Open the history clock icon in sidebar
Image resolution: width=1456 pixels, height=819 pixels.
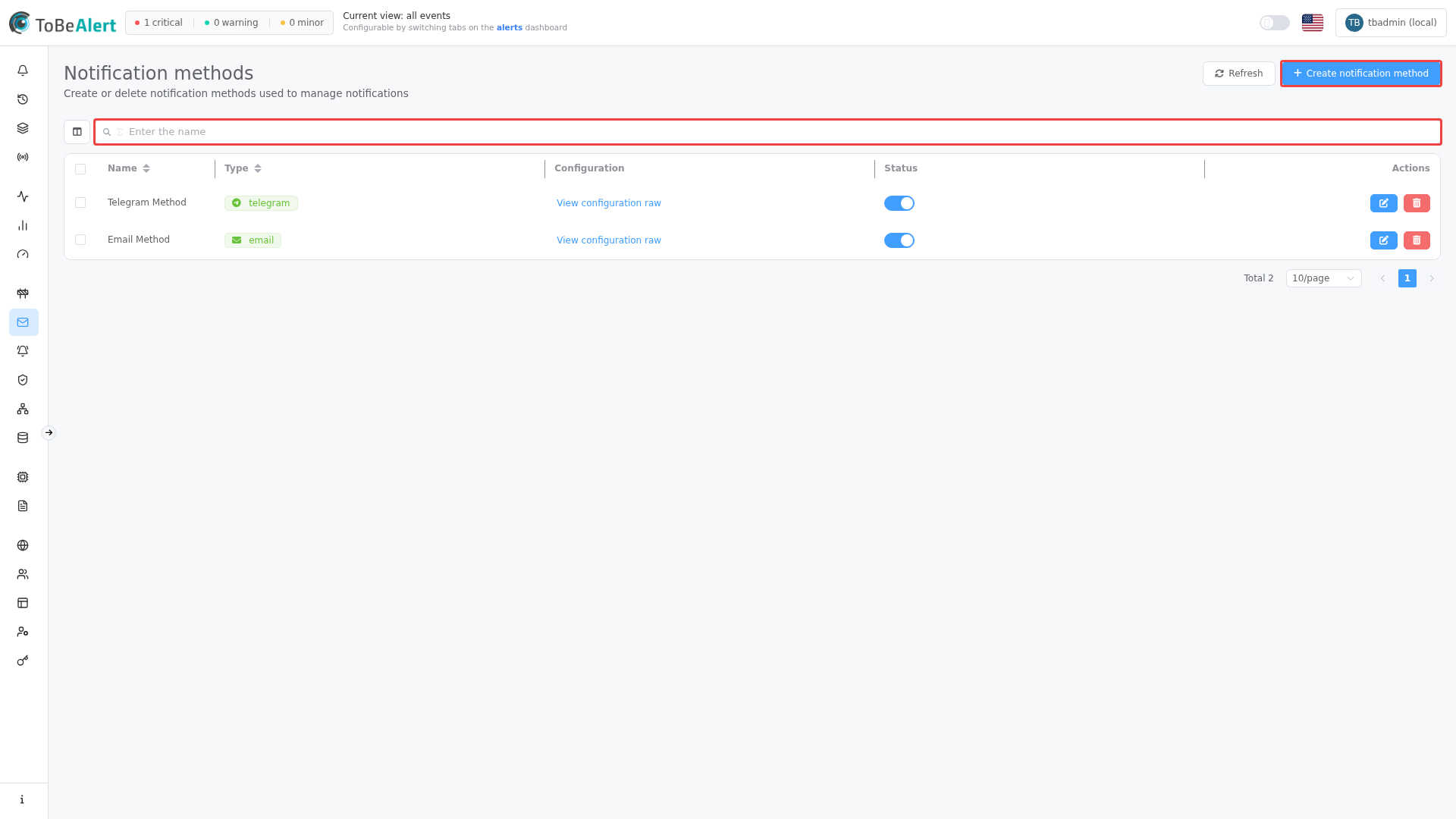(x=23, y=99)
